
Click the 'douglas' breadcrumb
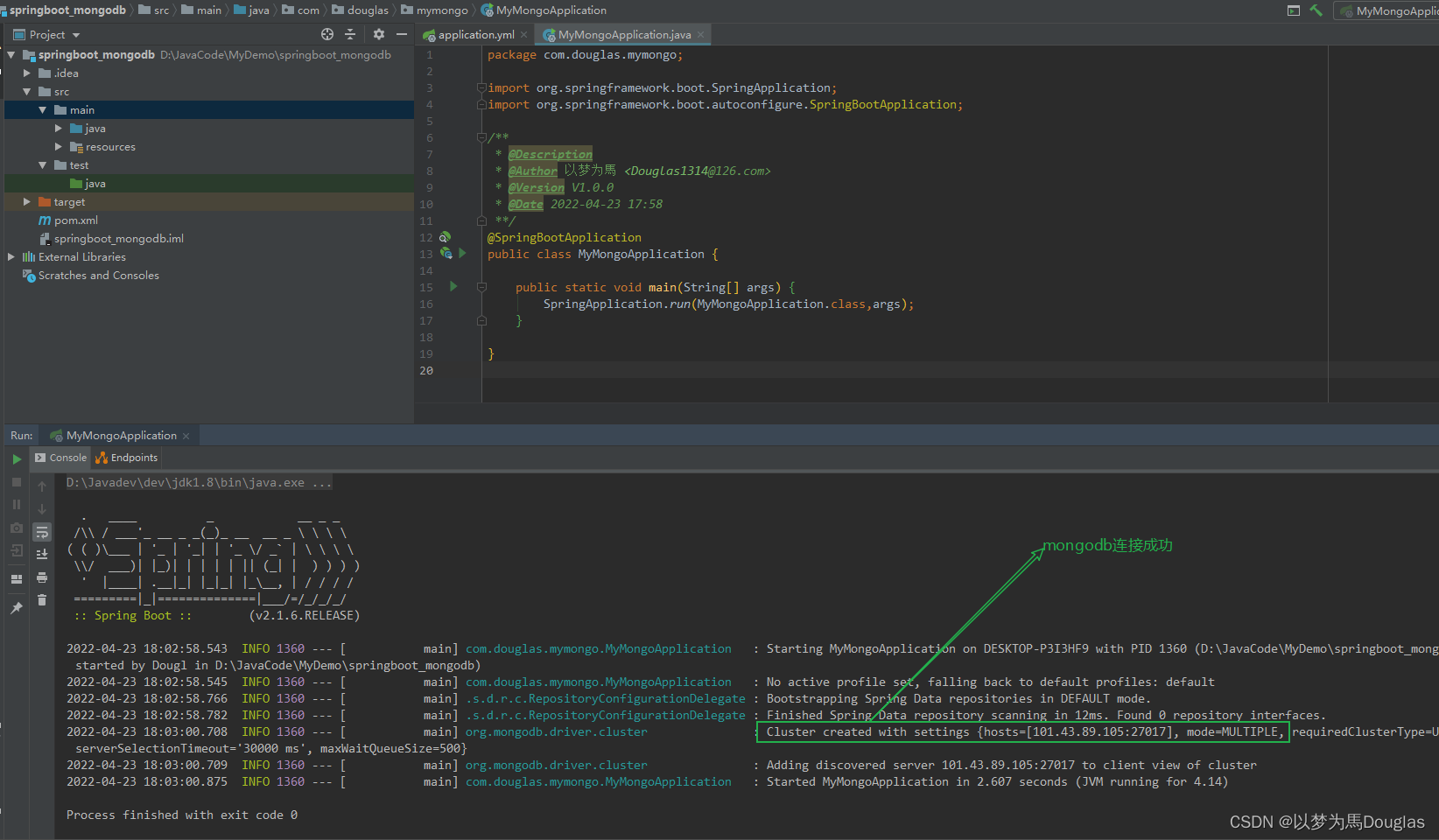point(361,10)
